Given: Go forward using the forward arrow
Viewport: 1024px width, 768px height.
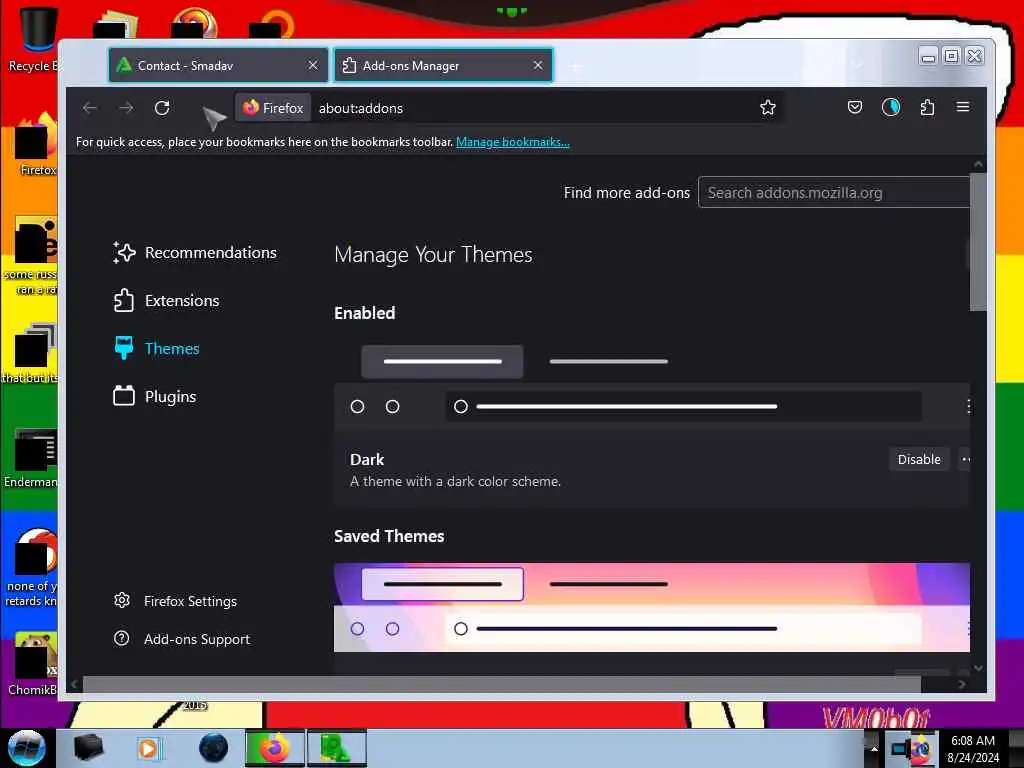Looking at the screenshot, I should click(127, 108).
